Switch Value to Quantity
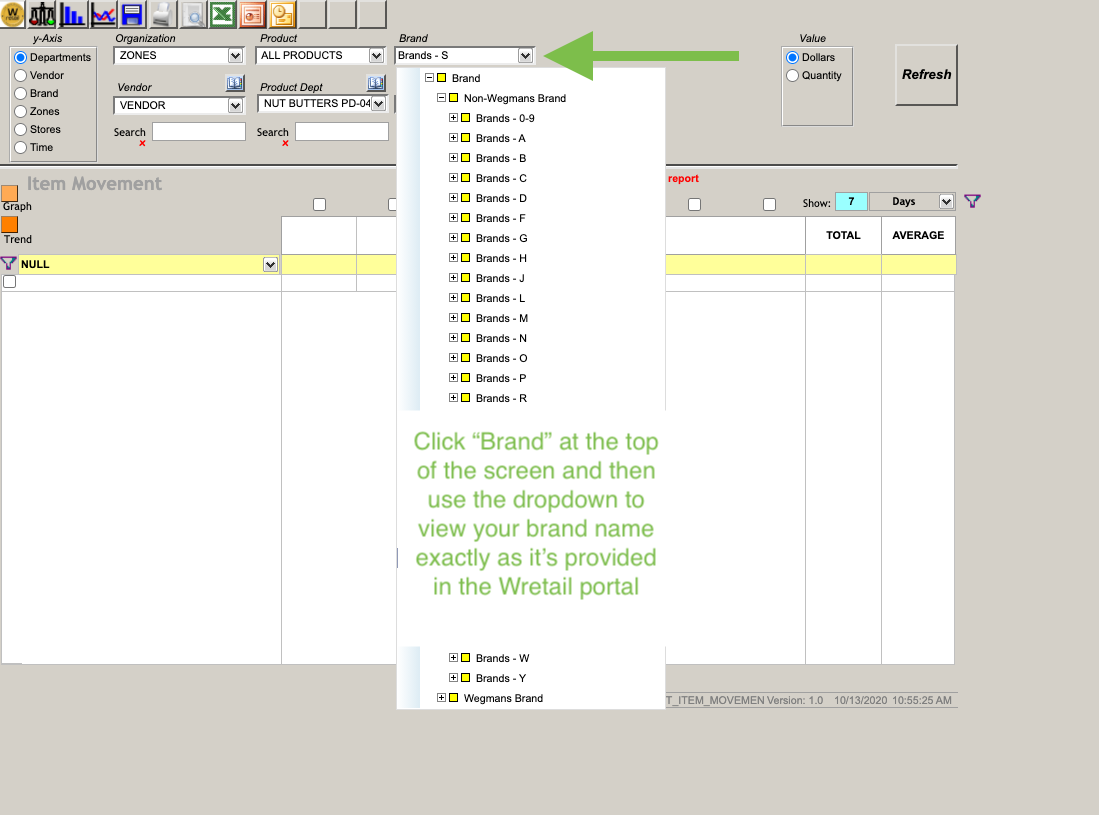This screenshot has width=1099, height=815. (x=791, y=75)
